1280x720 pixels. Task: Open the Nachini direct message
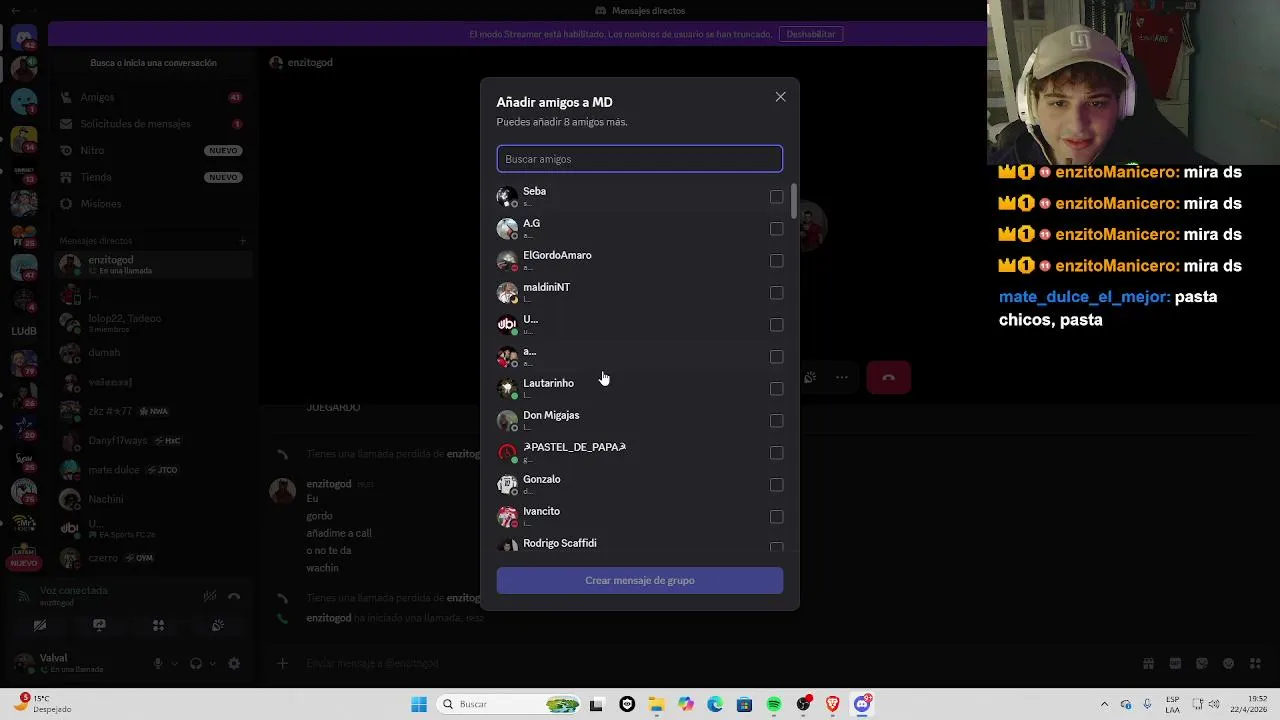(x=152, y=499)
